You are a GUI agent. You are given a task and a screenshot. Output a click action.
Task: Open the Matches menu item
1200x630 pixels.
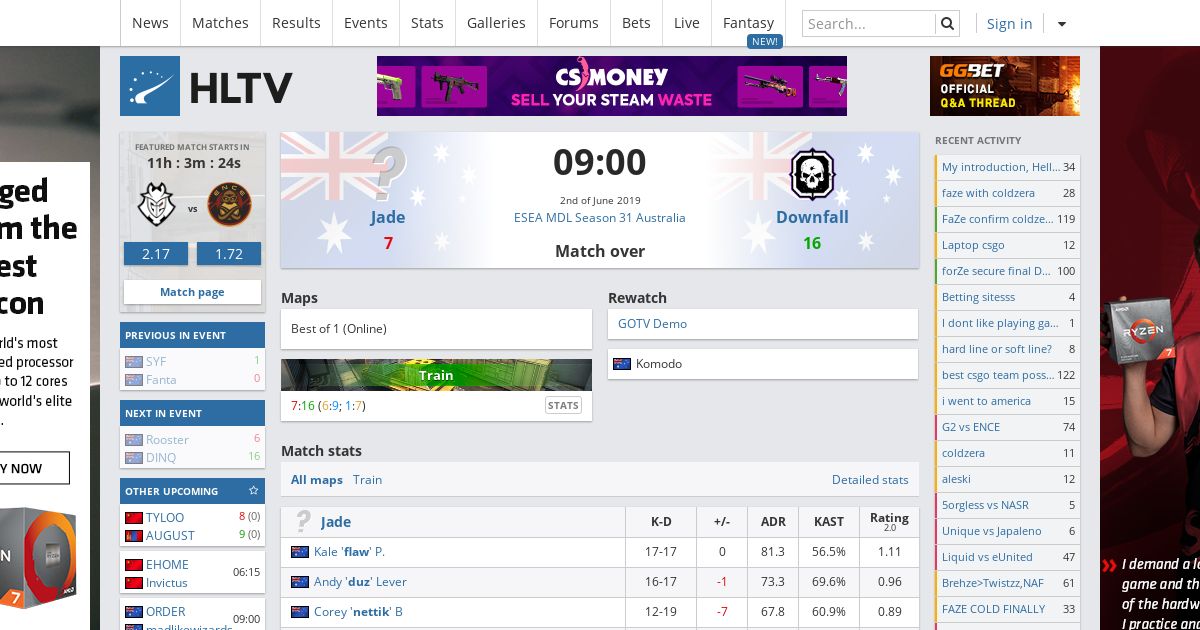[x=220, y=23]
